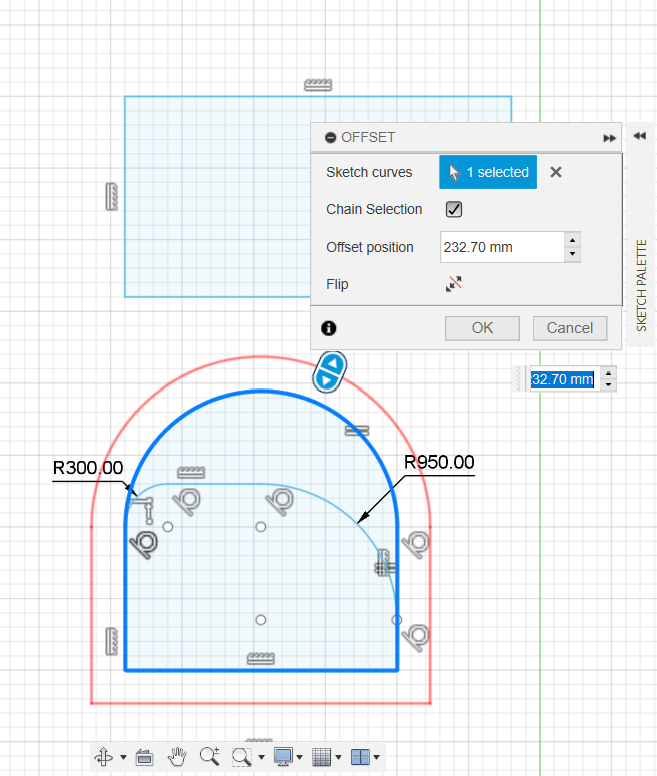This screenshot has width=657, height=776.
Task: Click the 'Chain Selection' label
Action: [374, 209]
